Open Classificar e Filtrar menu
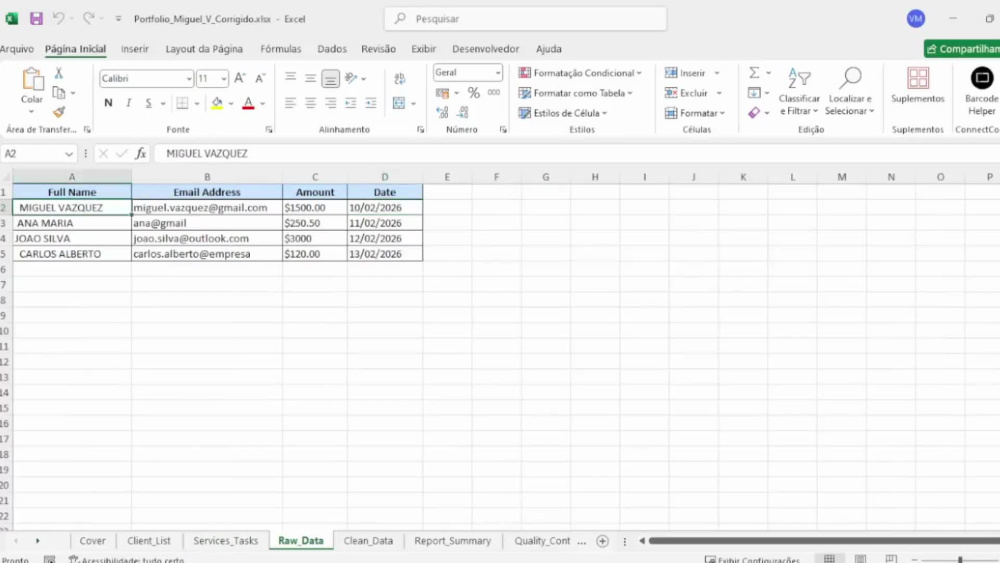The image size is (1000, 563). click(799, 92)
